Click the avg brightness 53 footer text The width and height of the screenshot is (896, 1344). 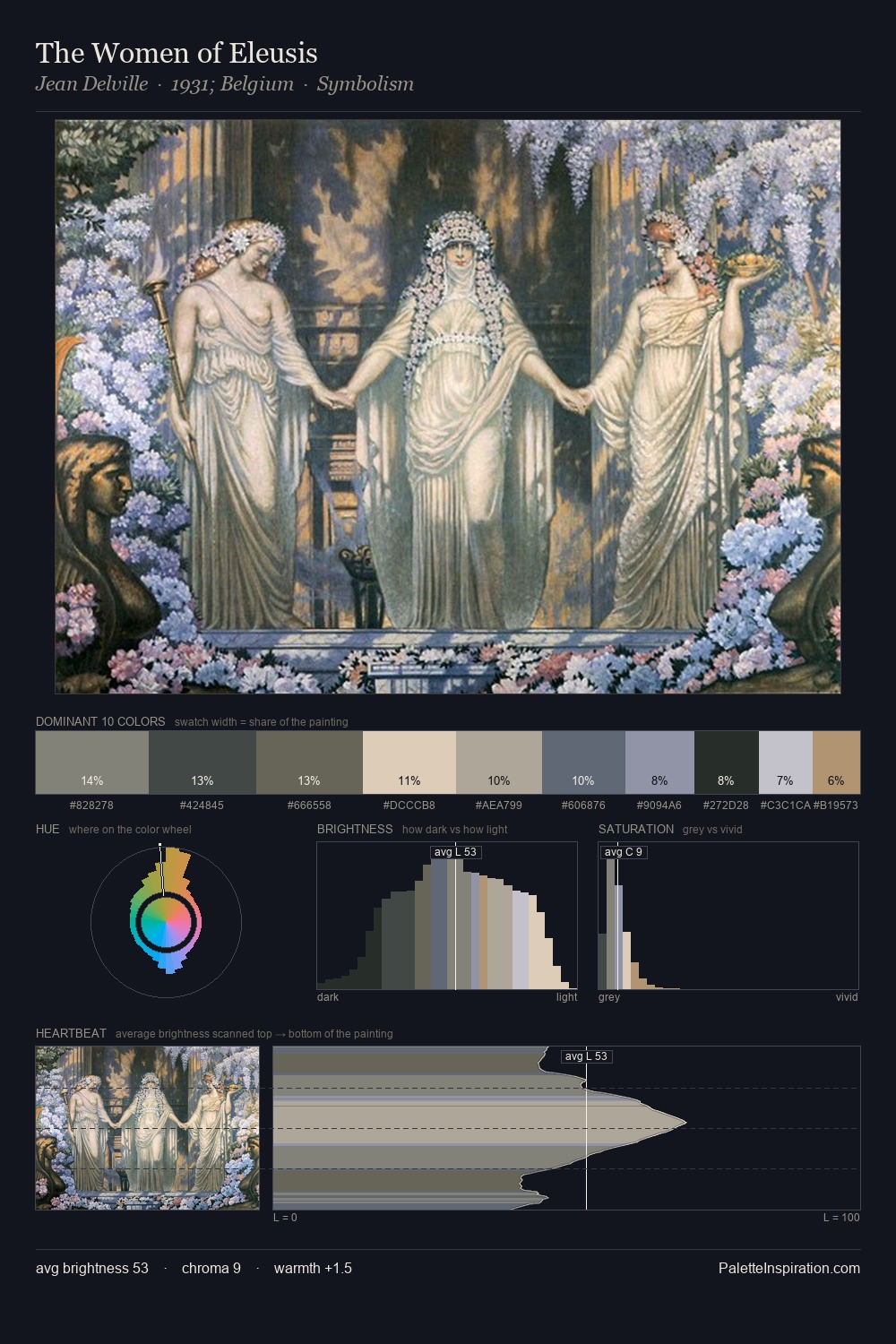pos(92,1268)
